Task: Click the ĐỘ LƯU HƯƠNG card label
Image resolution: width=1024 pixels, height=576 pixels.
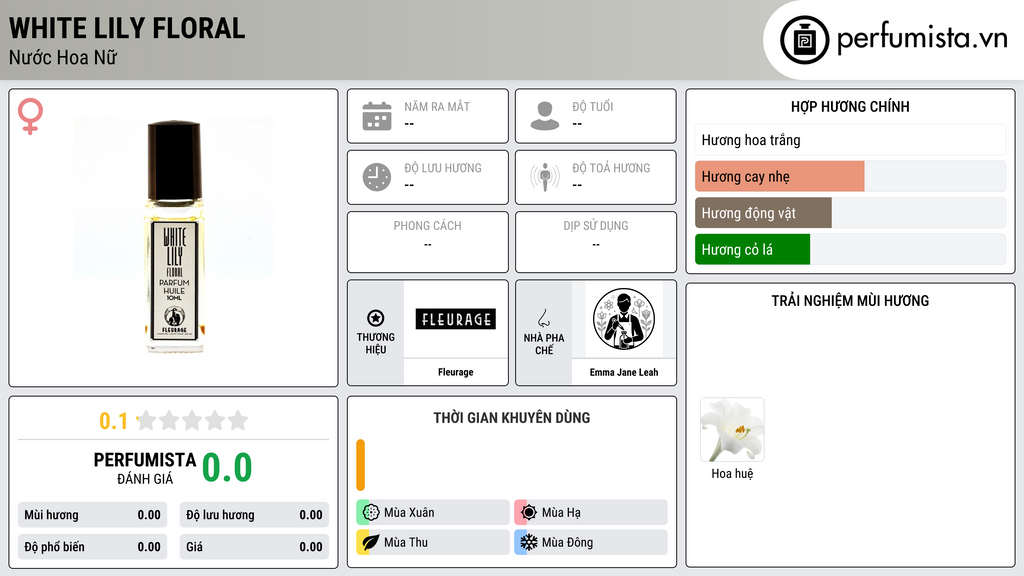Action: 443,168
